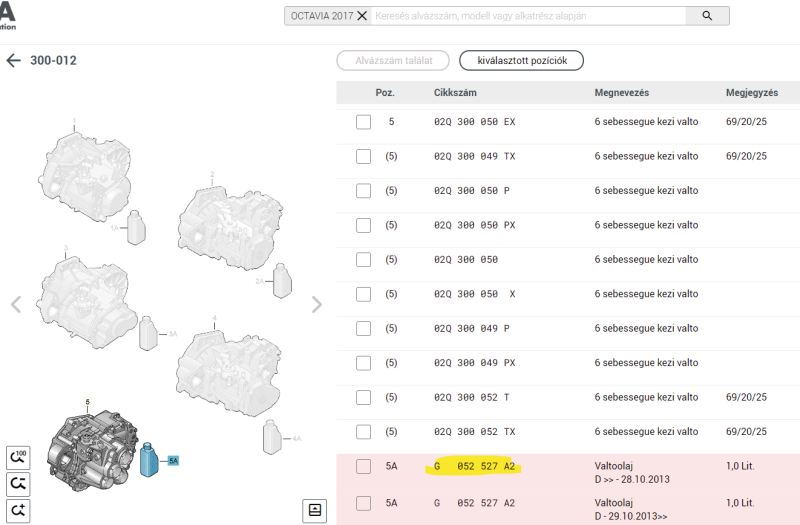Image resolution: width=800 pixels, height=525 pixels.
Task: Select oil bottle 3A in diagram
Action: pos(148,333)
